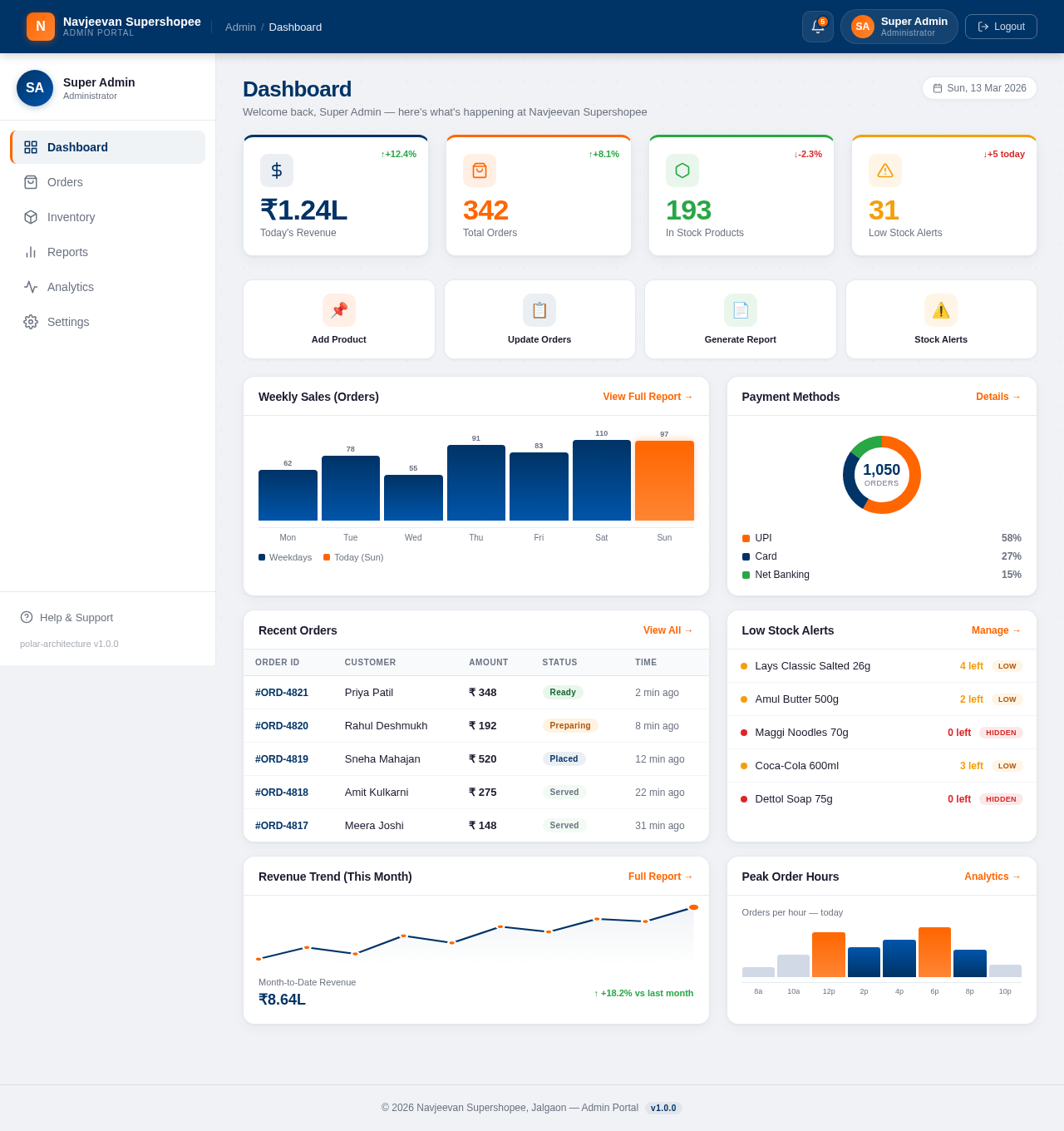The width and height of the screenshot is (1064, 1131).
Task: Toggle the Weekdays legend in Weekly Sales
Action: (284, 557)
